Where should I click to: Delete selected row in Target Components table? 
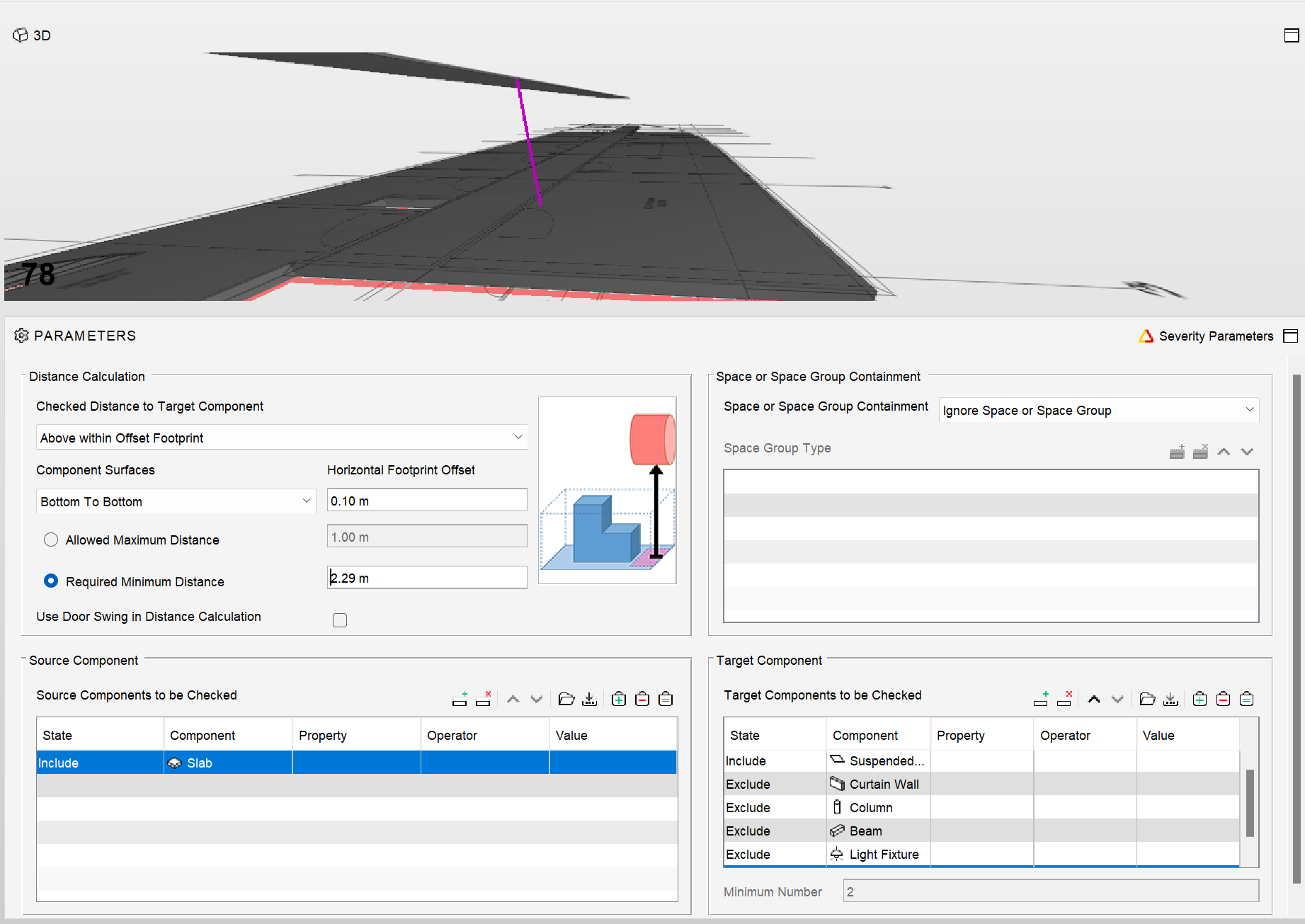1064,699
